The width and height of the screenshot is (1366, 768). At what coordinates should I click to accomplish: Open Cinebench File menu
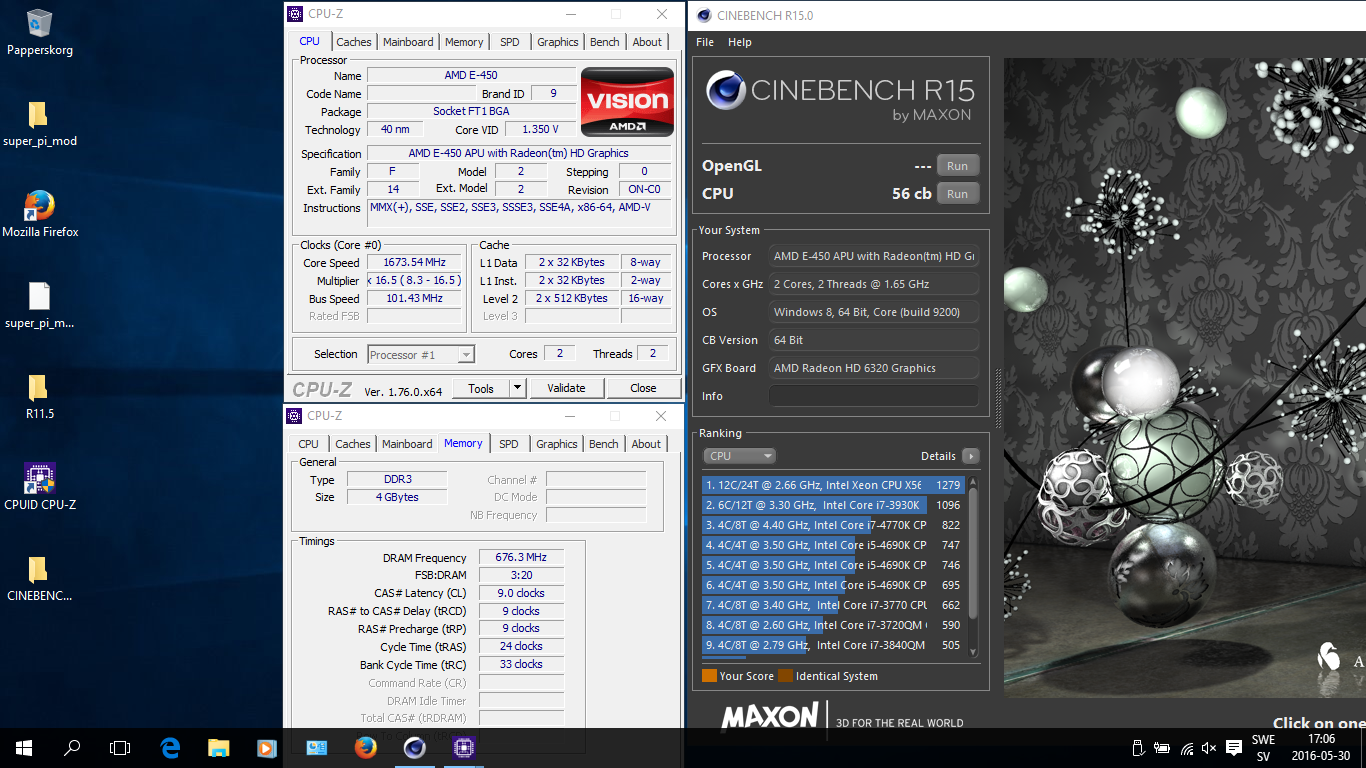pos(705,42)
